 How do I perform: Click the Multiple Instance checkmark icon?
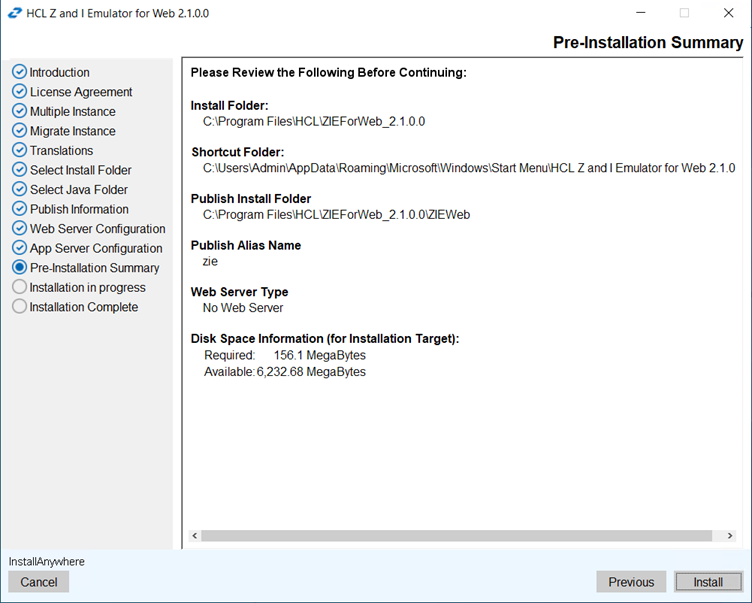[x=19, y=111]
